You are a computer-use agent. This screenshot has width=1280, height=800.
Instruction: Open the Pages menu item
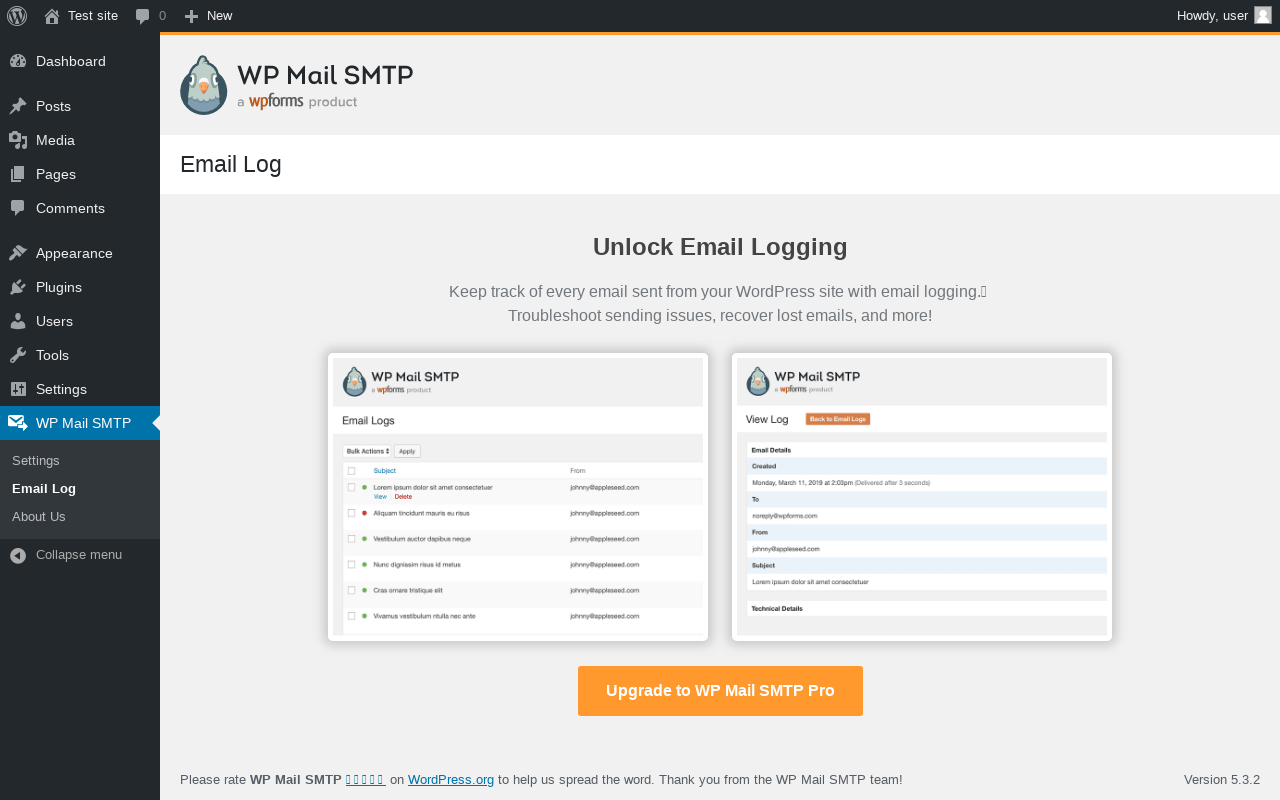pyautogui.click(x=80, y=174)
